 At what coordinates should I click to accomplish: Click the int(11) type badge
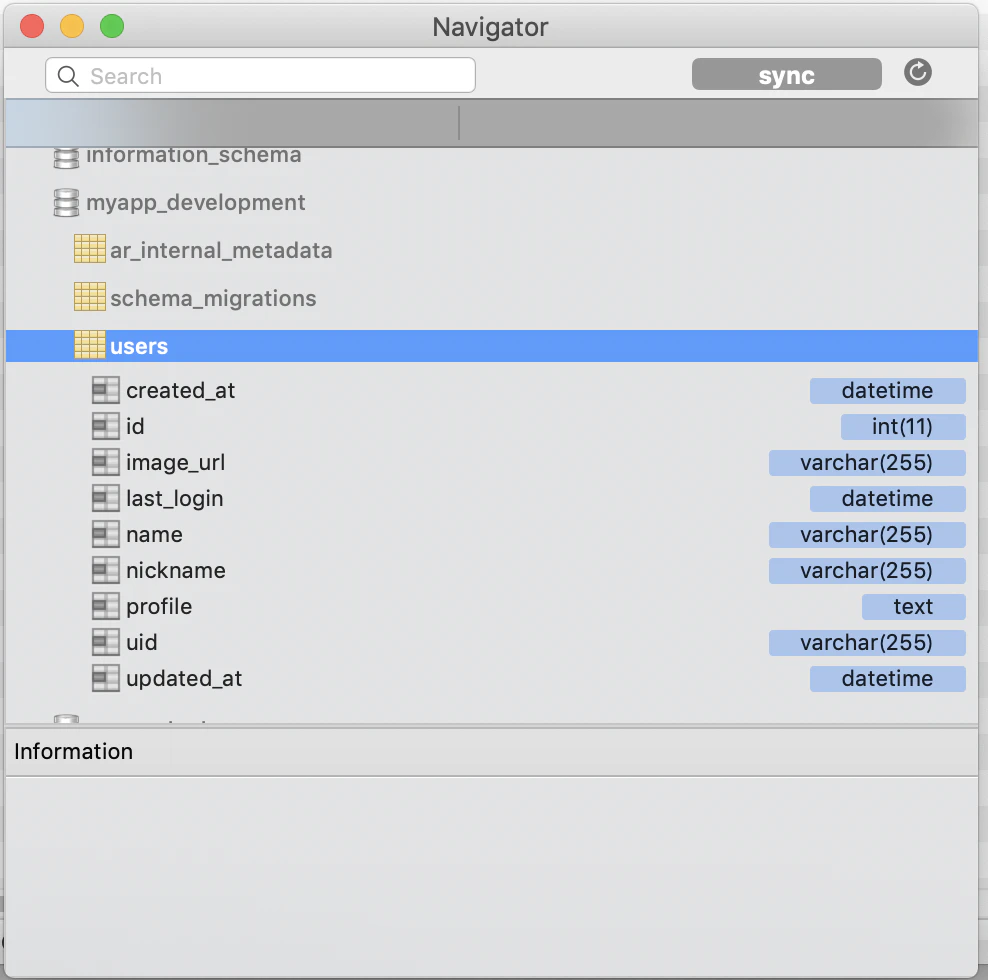coord(902,427)
